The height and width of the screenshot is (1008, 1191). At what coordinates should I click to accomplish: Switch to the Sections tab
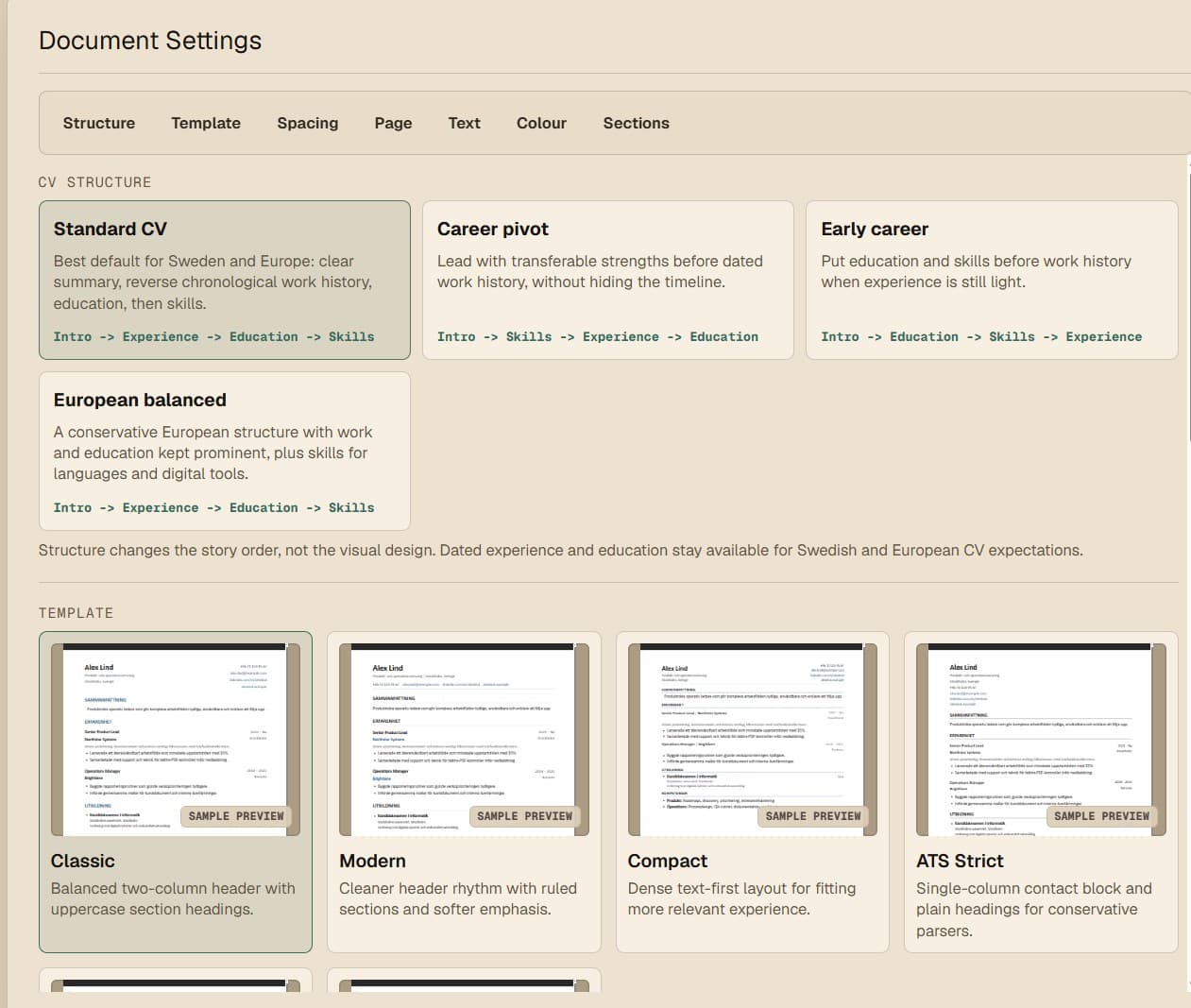coord(637,123)
